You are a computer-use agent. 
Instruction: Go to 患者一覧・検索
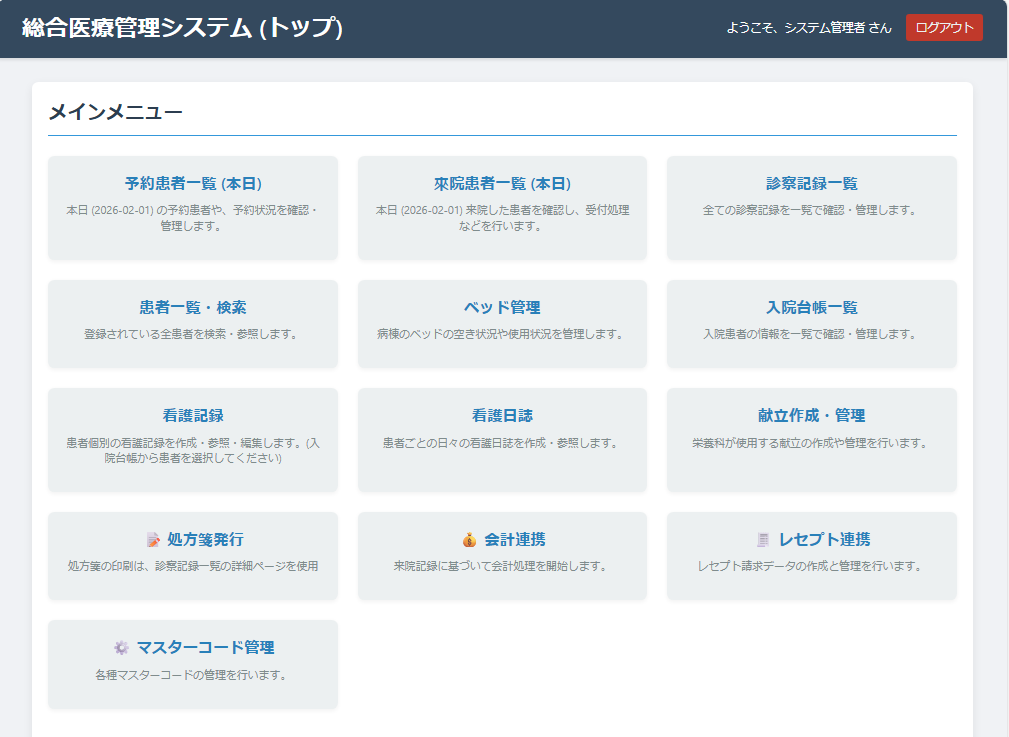pos(193,308)
